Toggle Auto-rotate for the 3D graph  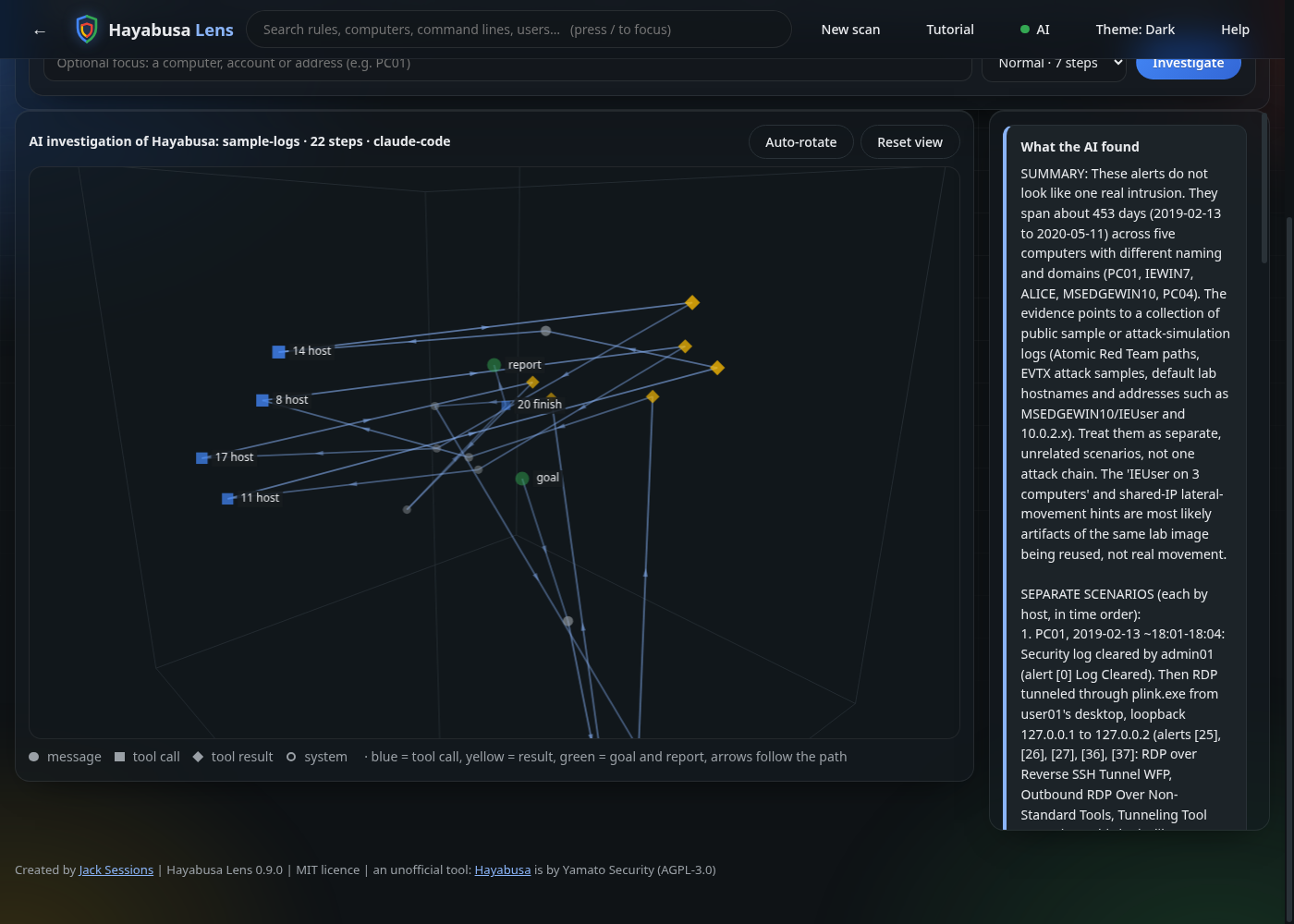tap(800, 142)
